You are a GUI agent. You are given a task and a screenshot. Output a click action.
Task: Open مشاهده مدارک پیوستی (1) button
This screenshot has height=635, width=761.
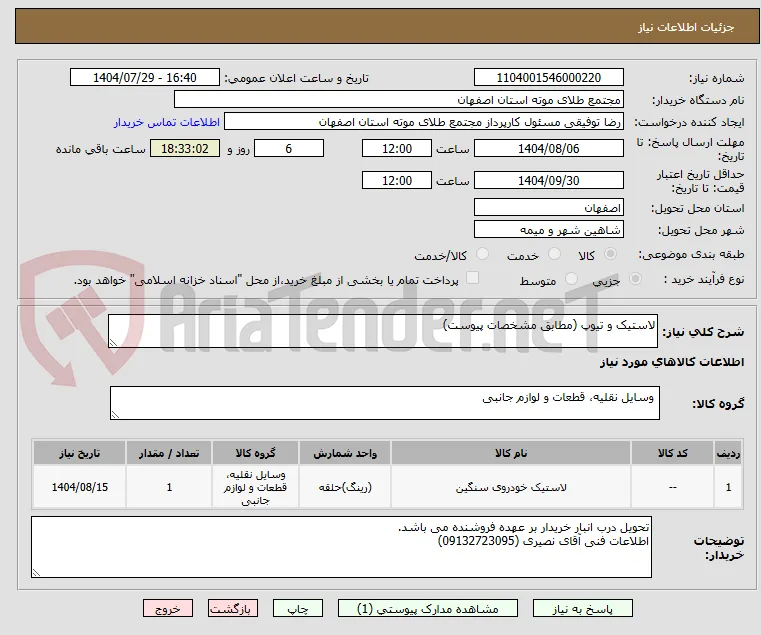(x=428, y=608)
